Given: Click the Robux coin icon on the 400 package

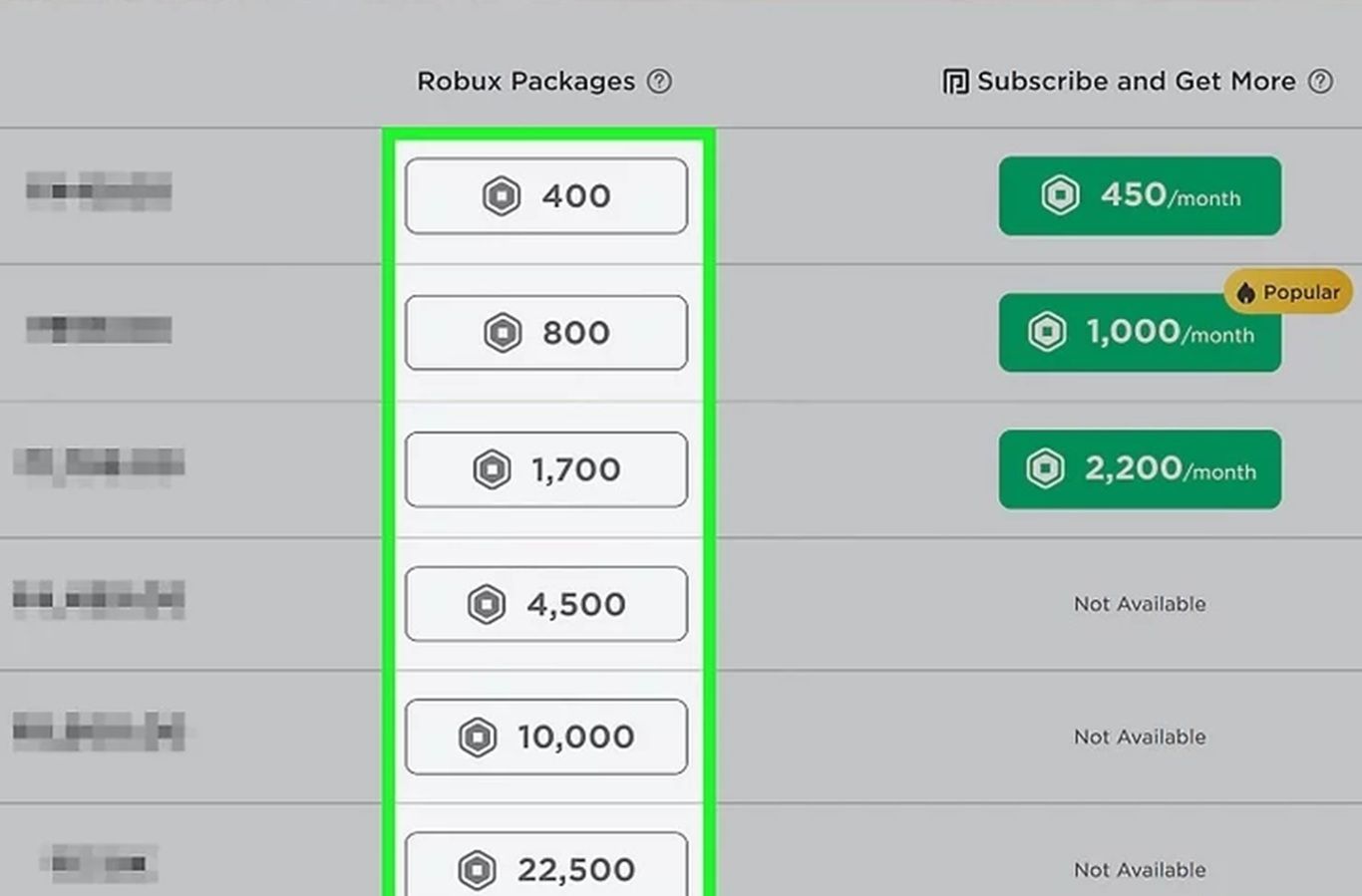Looking at the screenshot, I should pos(502,195).
